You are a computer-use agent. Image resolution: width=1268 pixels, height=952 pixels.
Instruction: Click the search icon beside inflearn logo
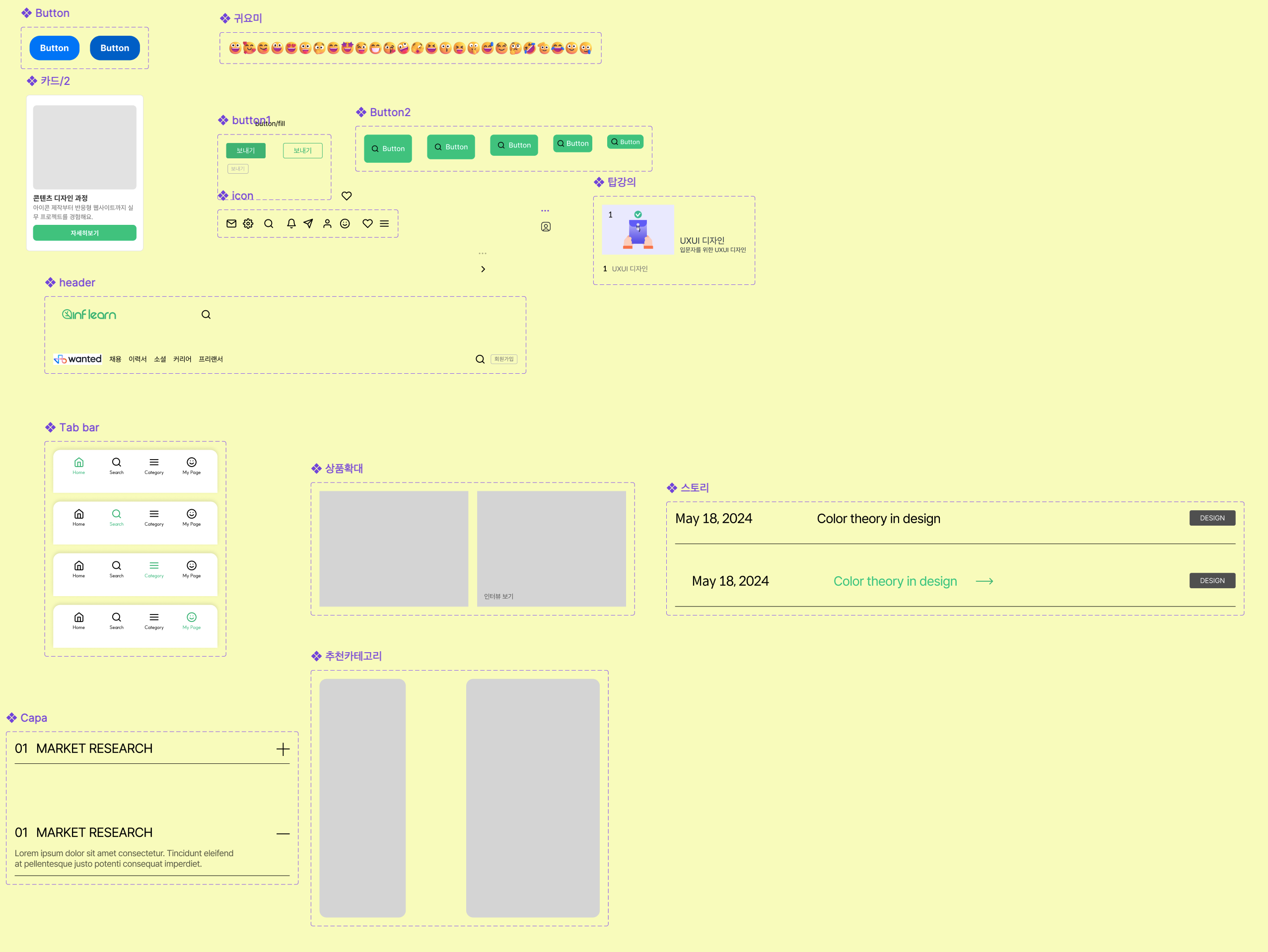click(206, 315)
